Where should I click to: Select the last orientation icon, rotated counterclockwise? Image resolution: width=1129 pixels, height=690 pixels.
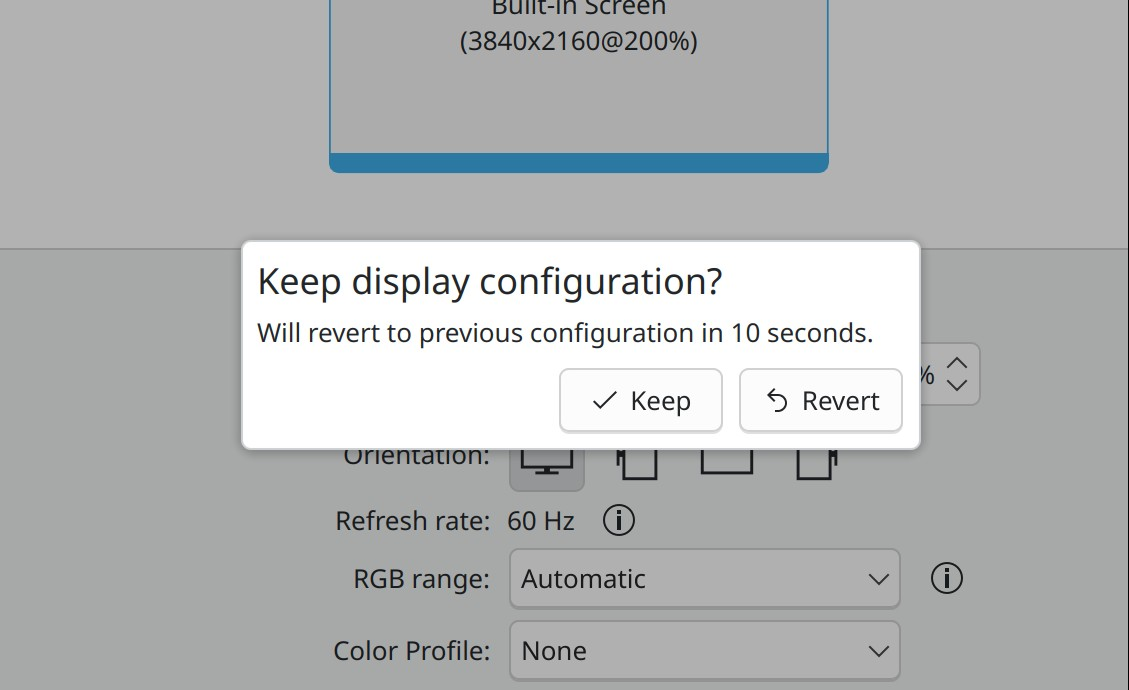(x=816, y=464)
